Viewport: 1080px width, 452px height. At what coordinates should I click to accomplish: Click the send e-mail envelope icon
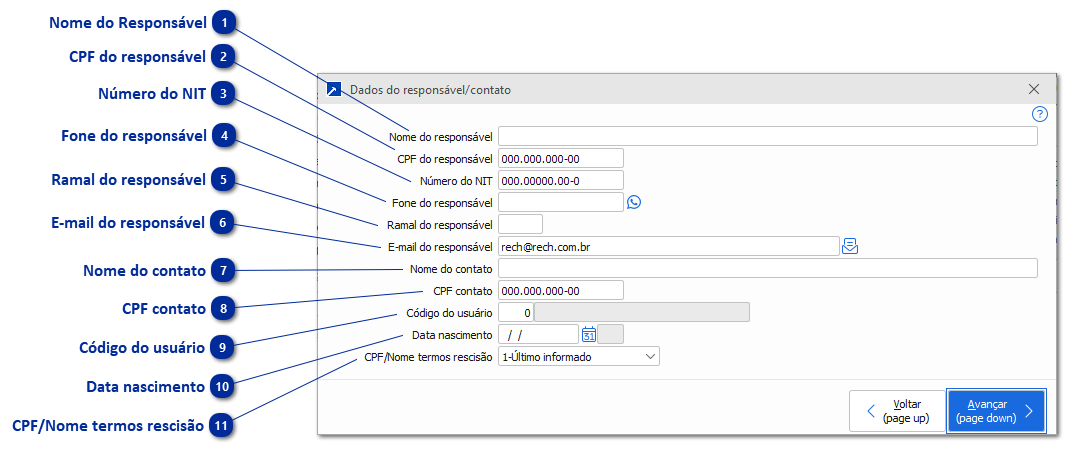850,246
